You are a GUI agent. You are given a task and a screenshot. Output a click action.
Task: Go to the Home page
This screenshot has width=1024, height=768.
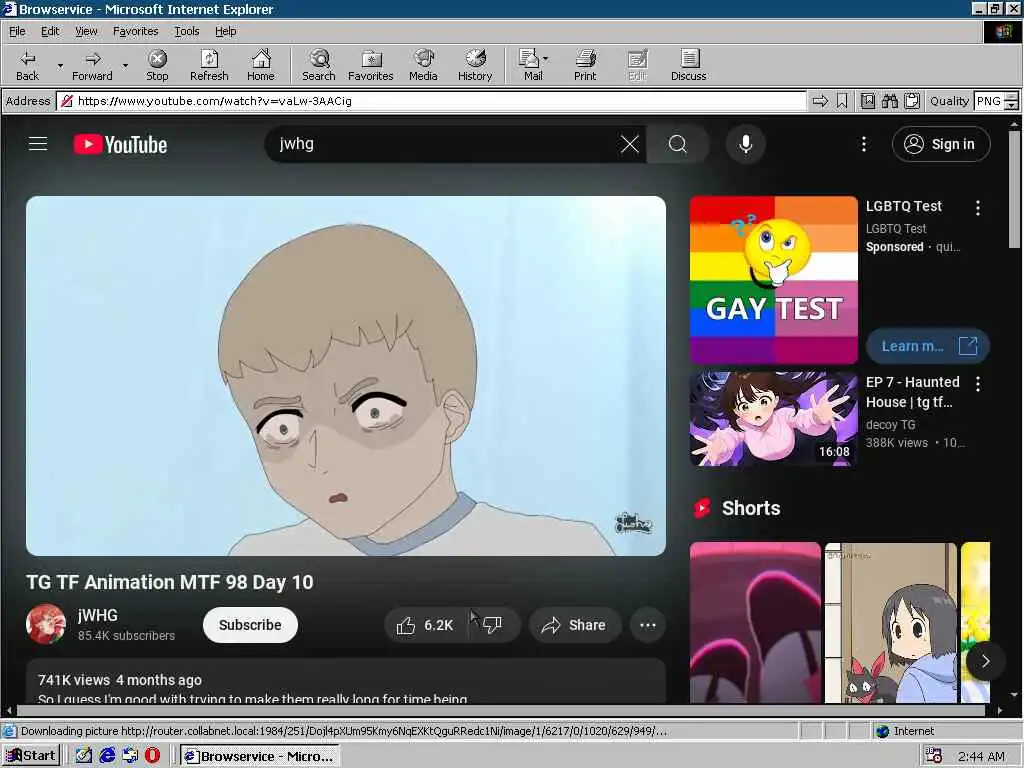pos(261,65)
